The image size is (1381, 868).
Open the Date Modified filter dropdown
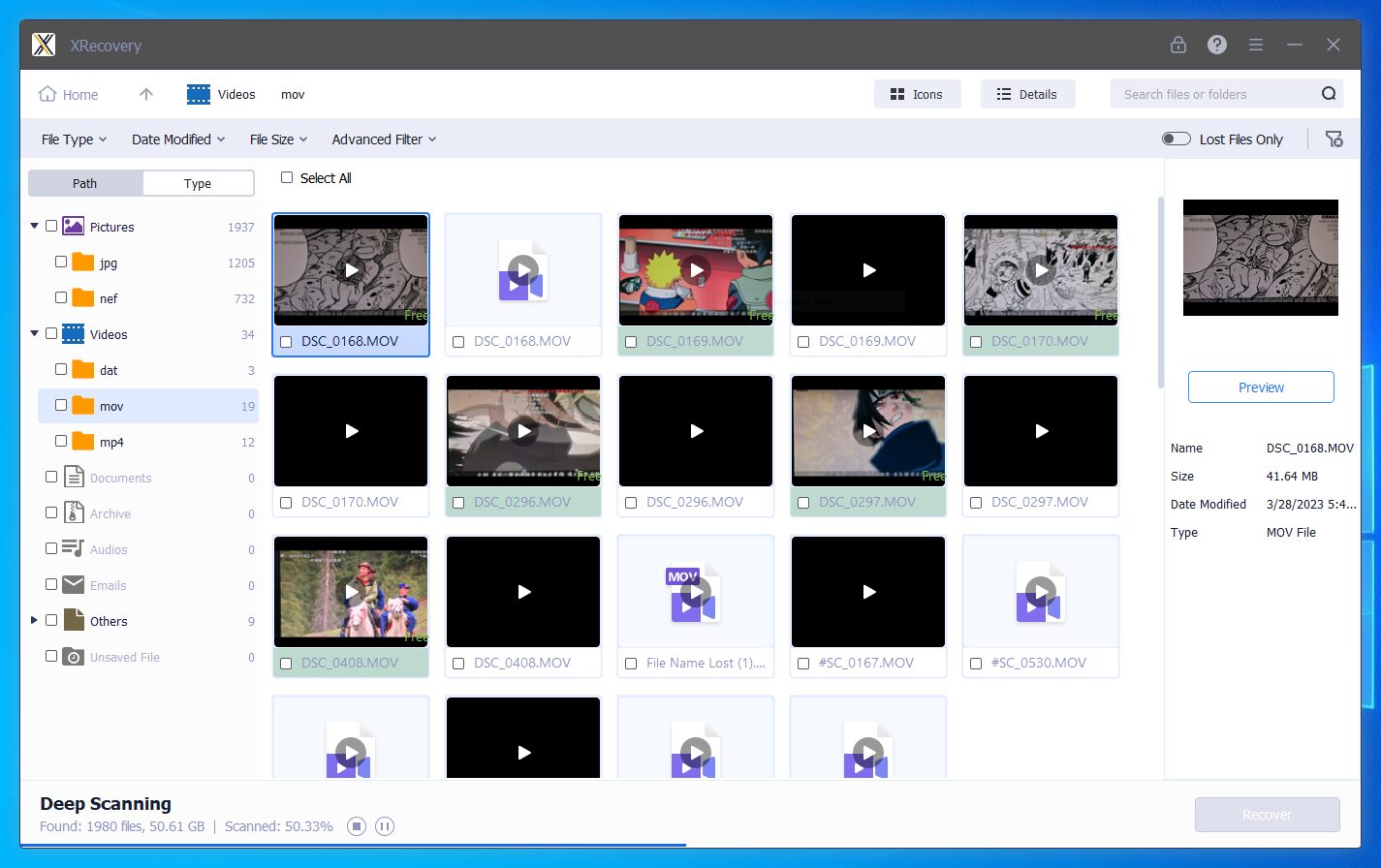(x=178, y=139)
